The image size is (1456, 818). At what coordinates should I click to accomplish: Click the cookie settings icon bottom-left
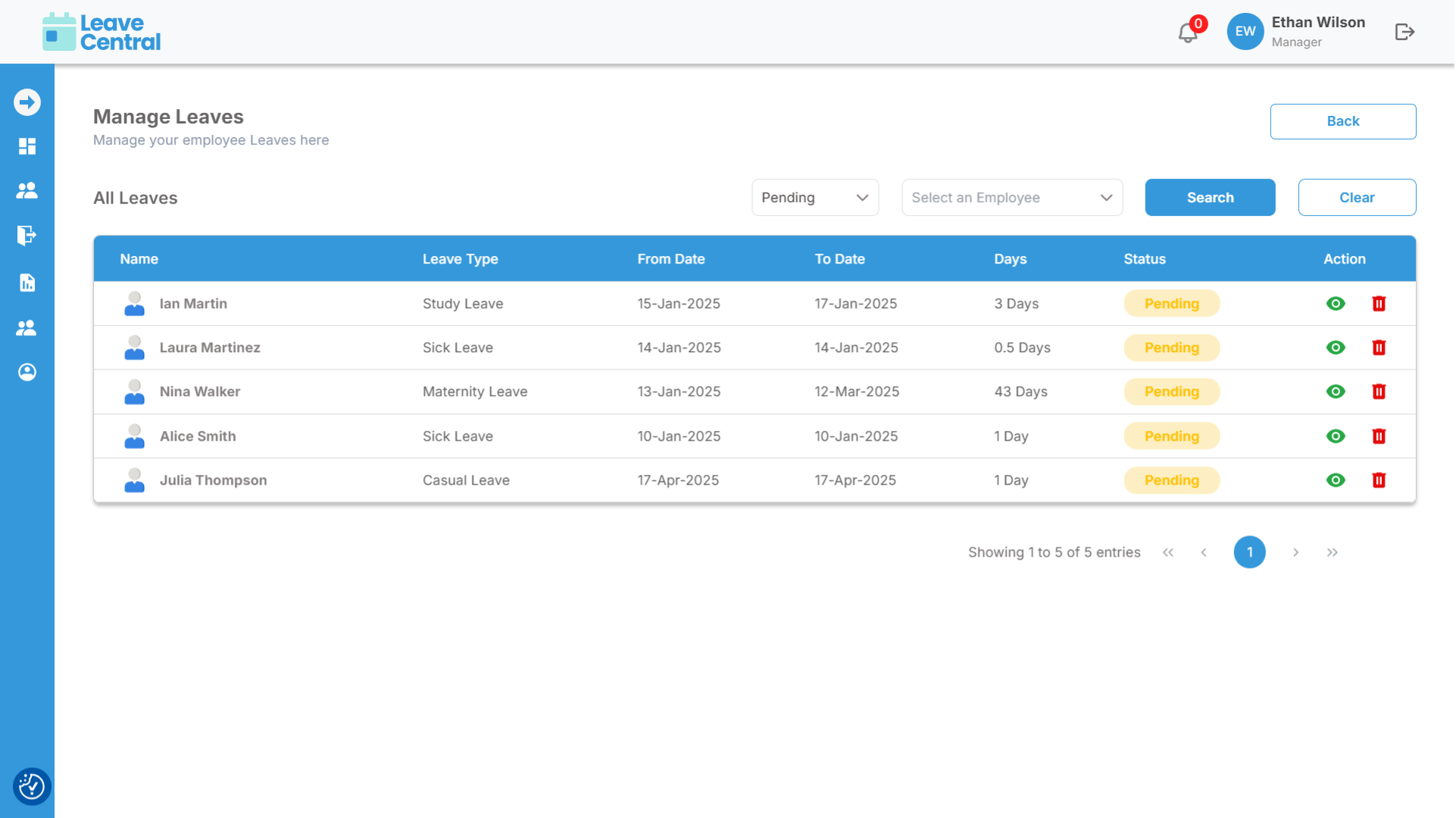click(x=31, y=786)
